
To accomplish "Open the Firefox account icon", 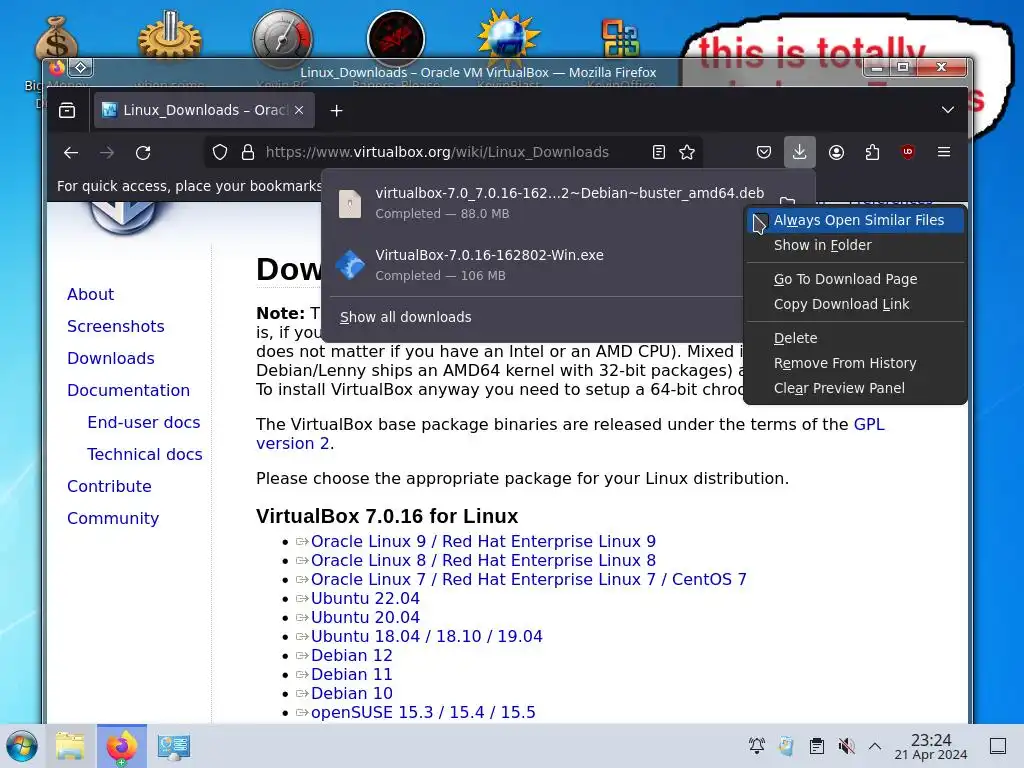I will (x=836, y=152).
